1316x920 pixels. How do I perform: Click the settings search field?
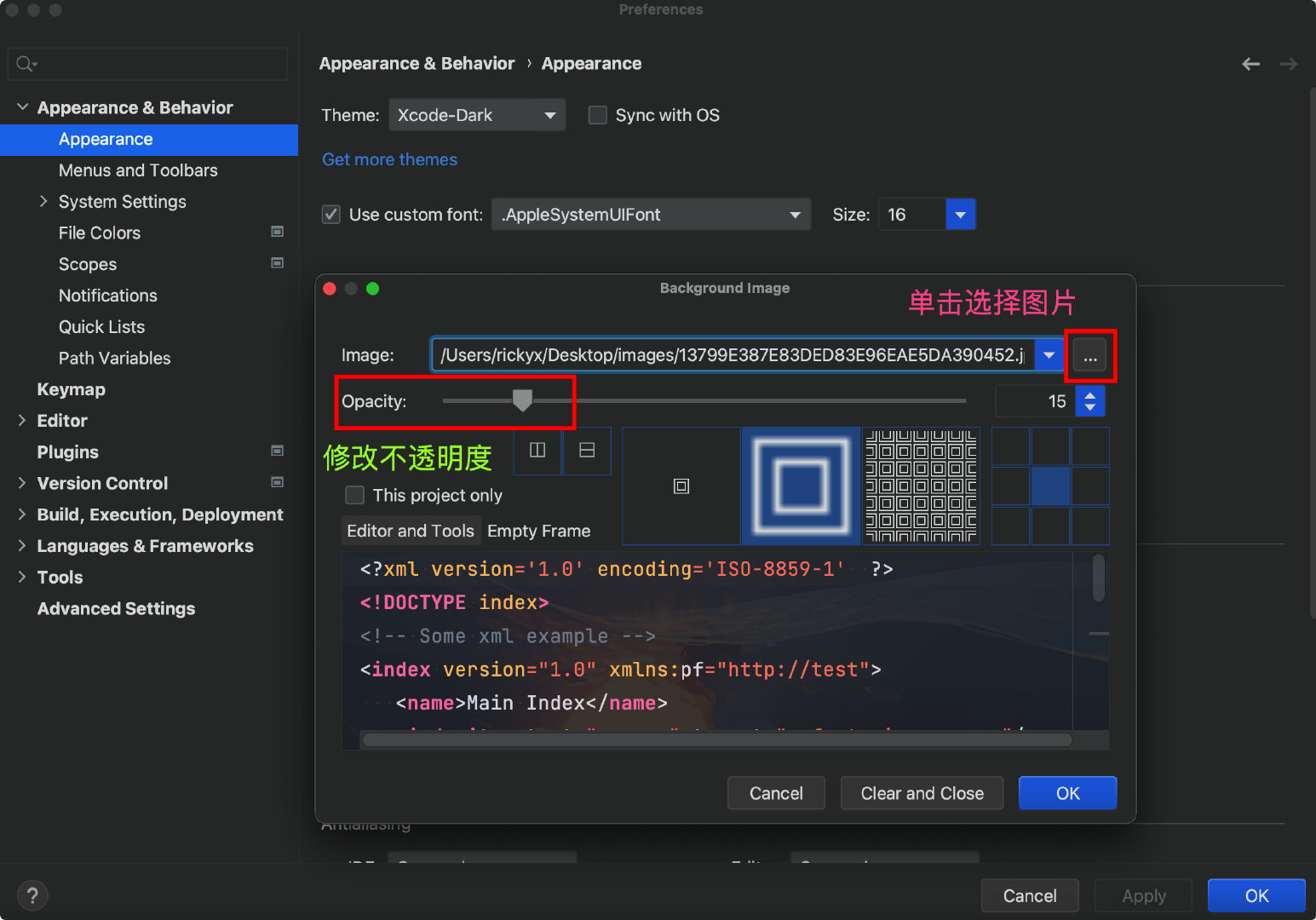pos(147,64)
